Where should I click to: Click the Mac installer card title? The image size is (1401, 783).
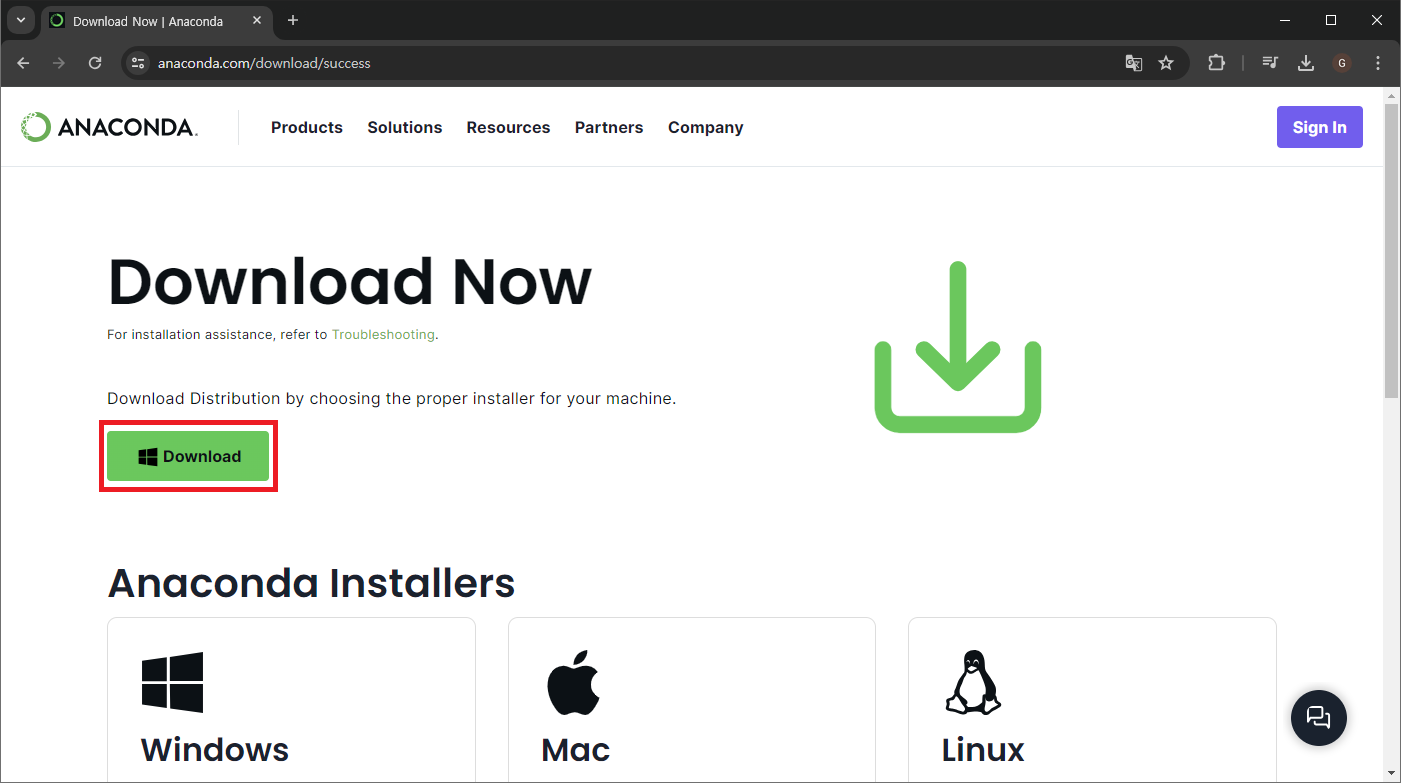[x=576, y=750]
